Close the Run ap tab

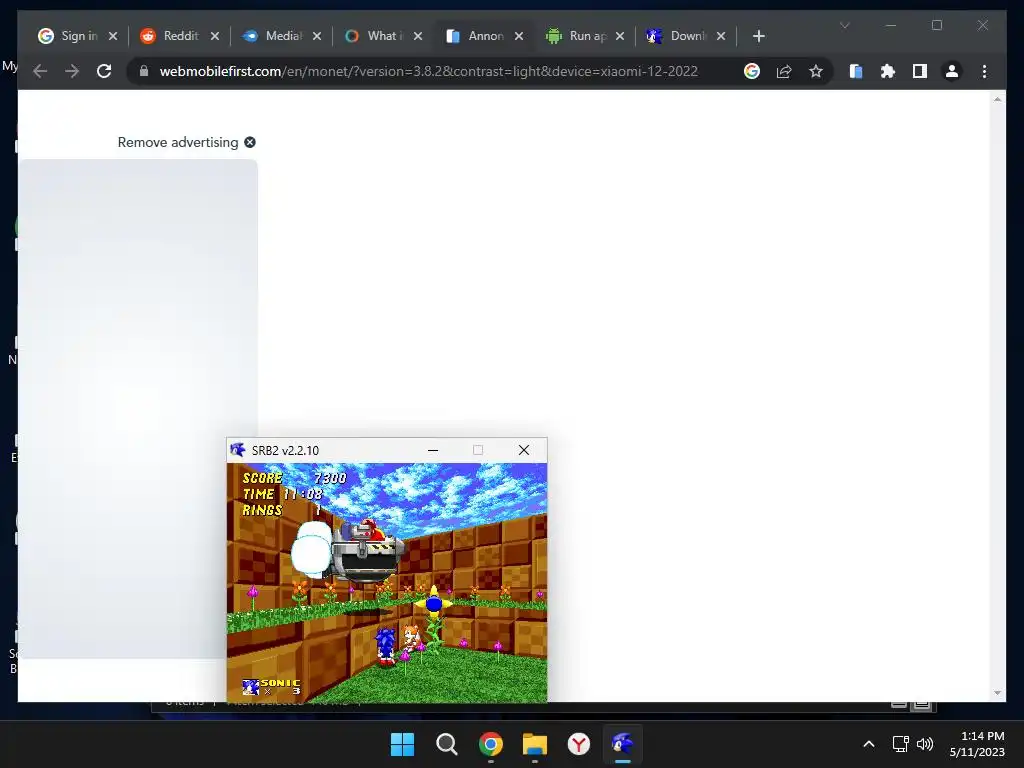tap(620, 36)
